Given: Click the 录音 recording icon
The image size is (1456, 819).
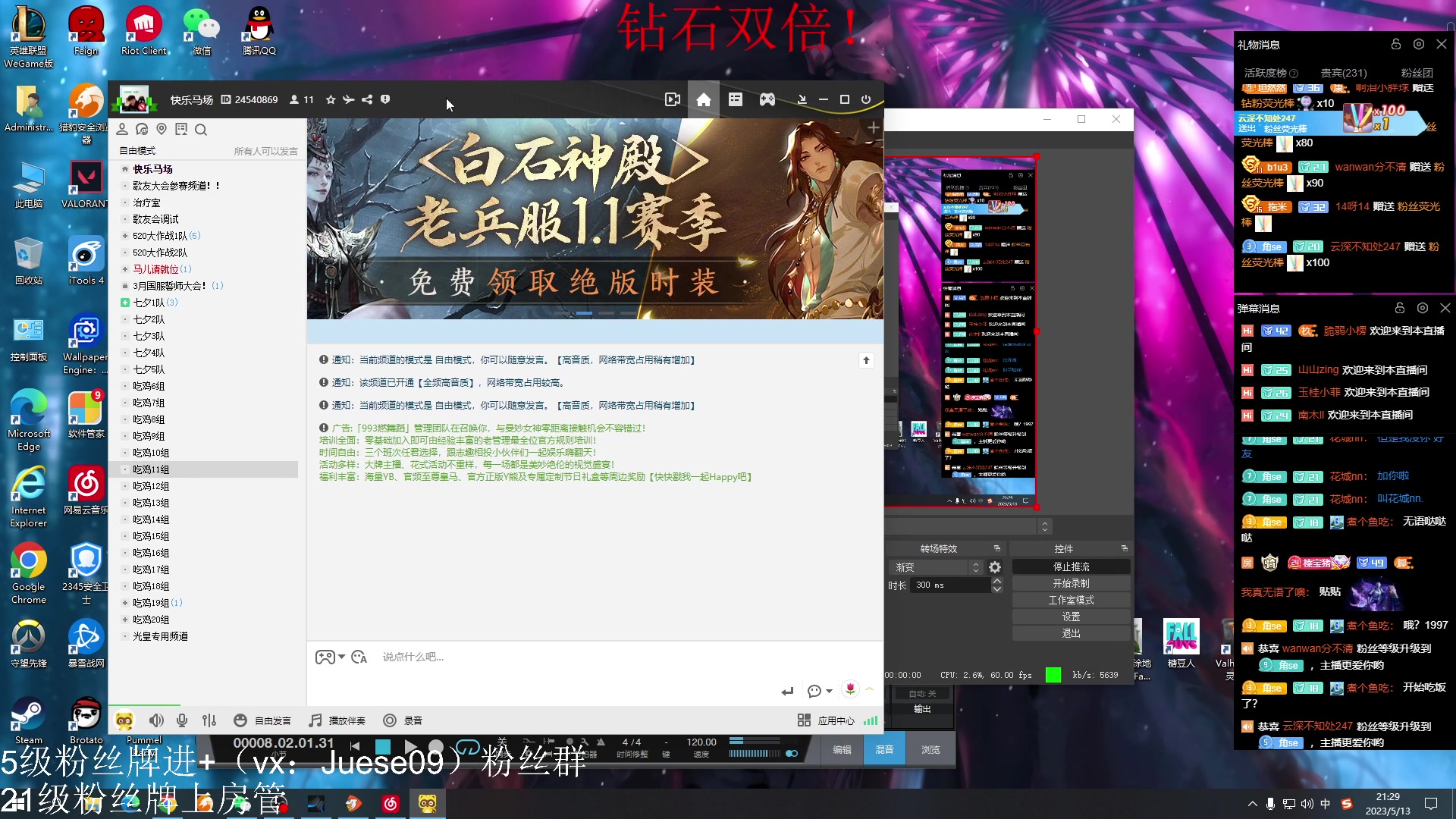Looking at the screenshot, I should (391, 720).
